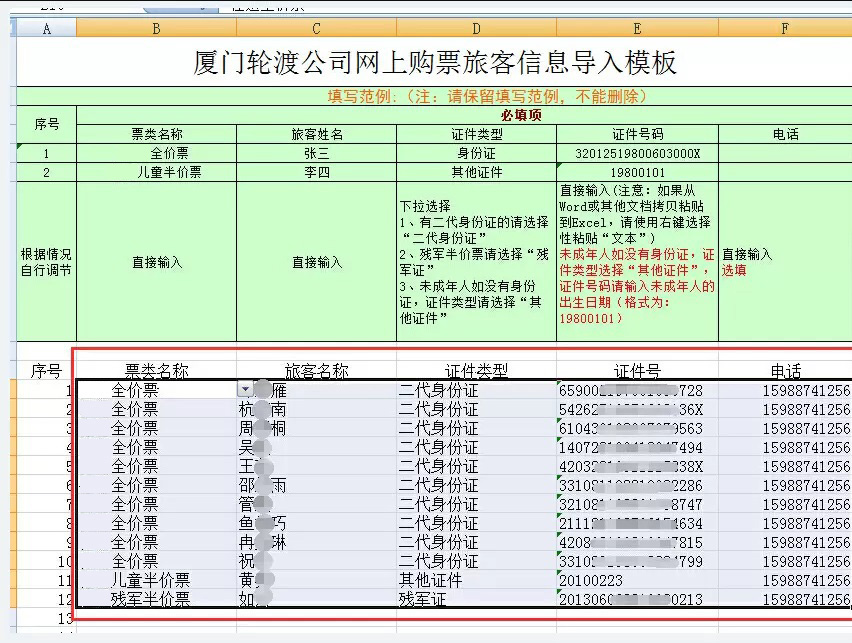This screenshot has height=643, width=852.
Task: Click the 序号 header above the passenger list
Action: click(x=46, y=371)
